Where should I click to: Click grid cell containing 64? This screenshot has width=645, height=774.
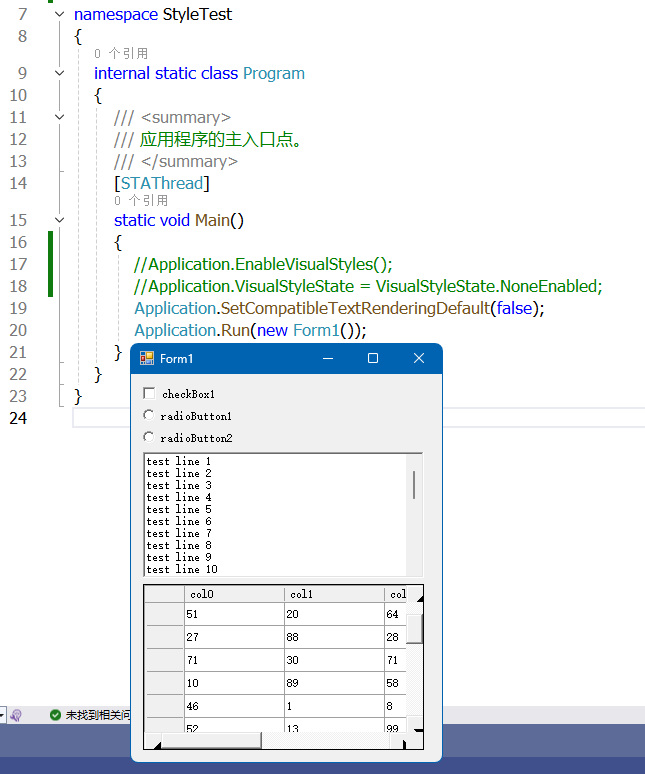(x=396, y=614)
